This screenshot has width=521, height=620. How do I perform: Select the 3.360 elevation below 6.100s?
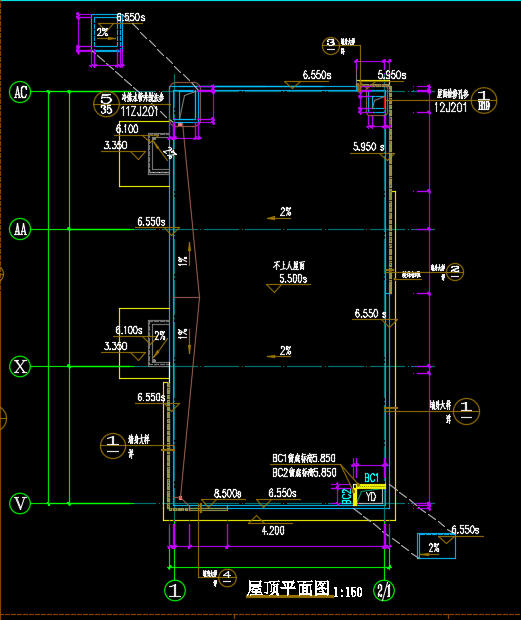pos(115,346)
